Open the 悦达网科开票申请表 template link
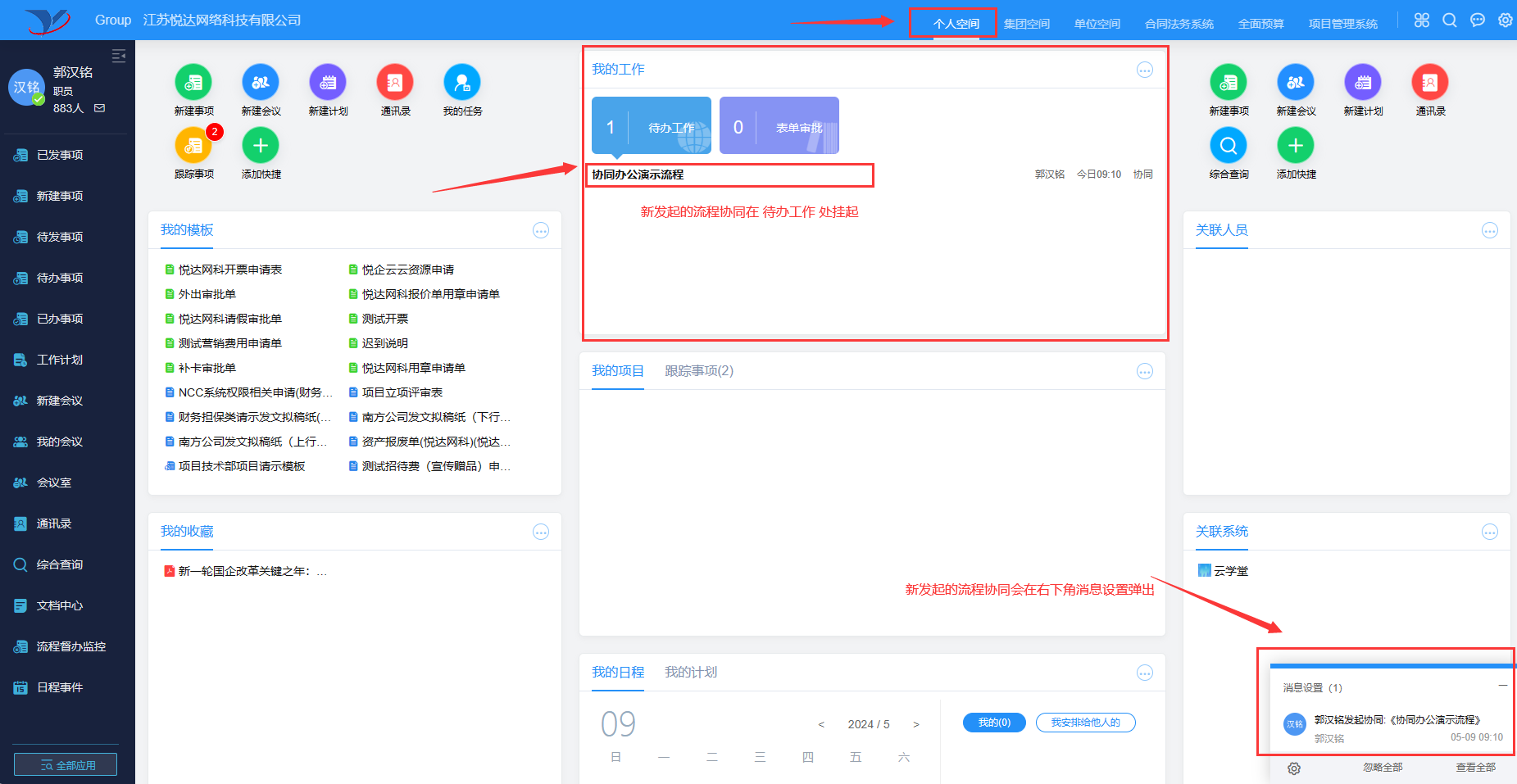Viewport: 1517px width, 784px height. (x=230, y=270)
